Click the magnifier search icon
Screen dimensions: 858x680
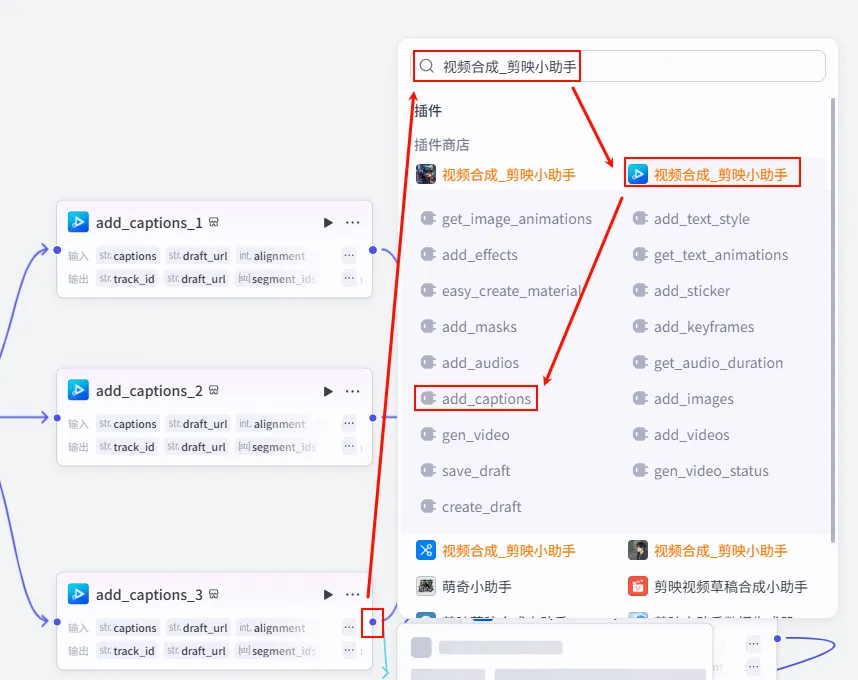(x=427, y=66)
